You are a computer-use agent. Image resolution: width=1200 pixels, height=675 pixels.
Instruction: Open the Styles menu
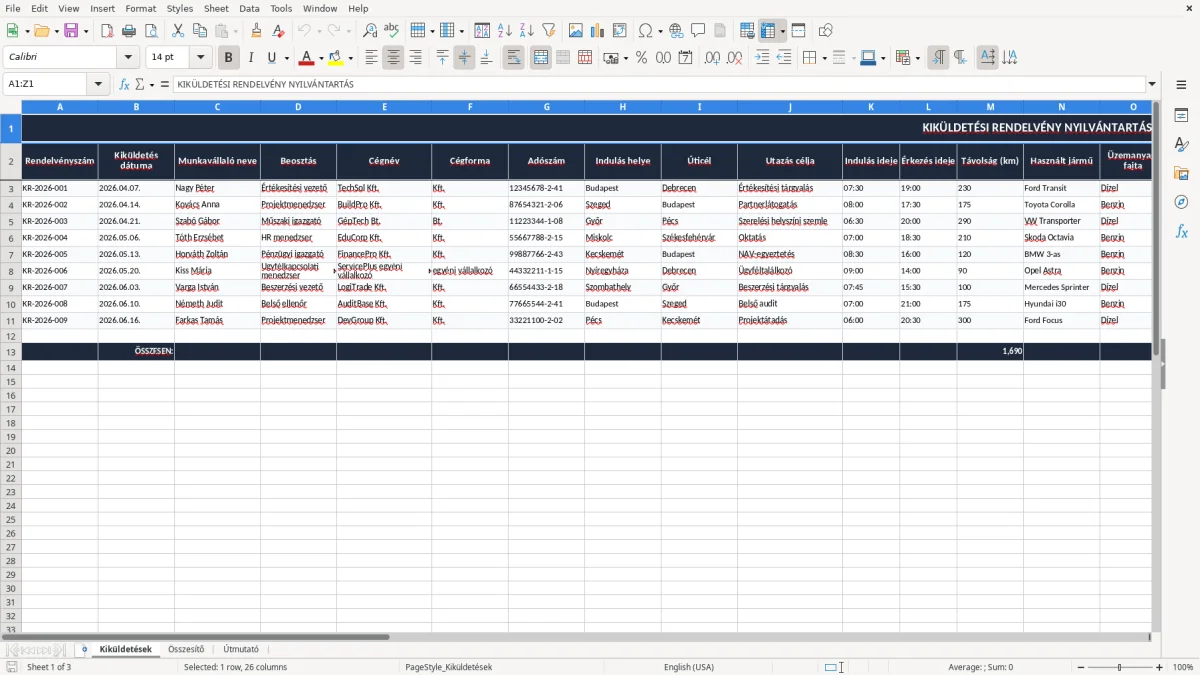pyautogui.click(x=180, y=8)
